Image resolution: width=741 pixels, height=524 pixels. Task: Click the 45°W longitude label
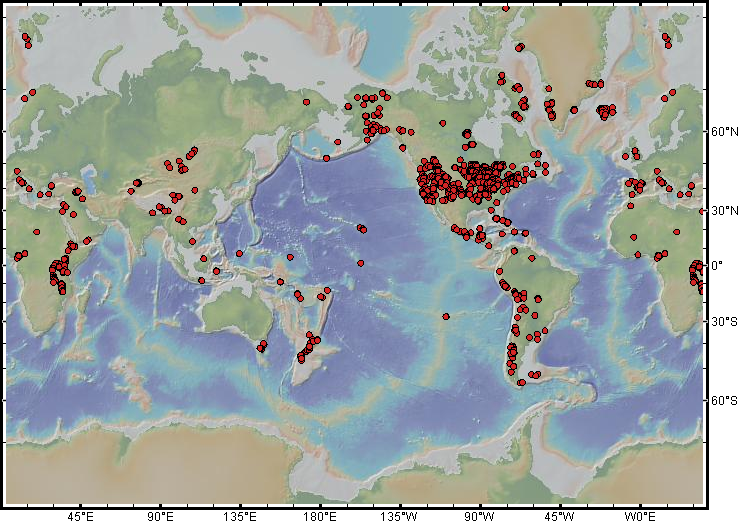560,517
